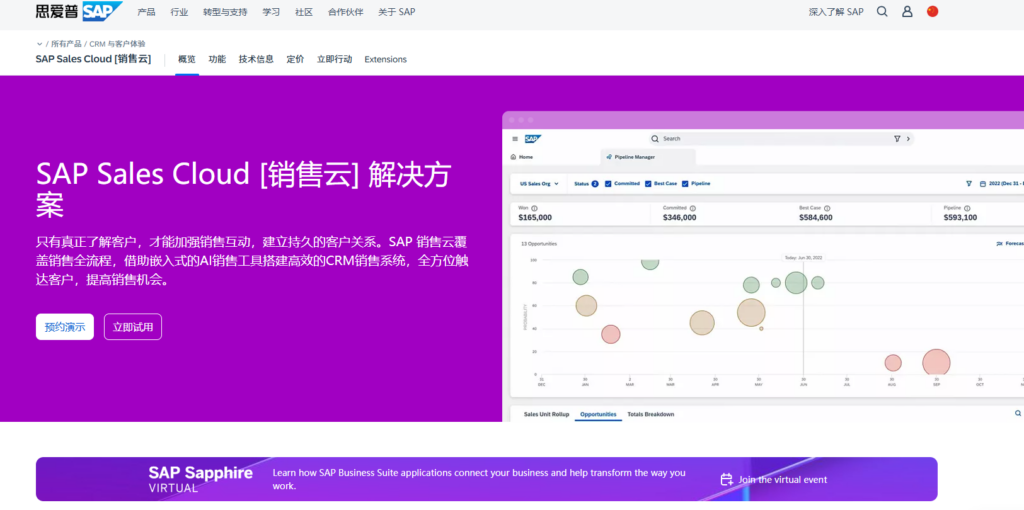Click the info icon next to Pipeline total
Viewport: 1024px width, 510px height.
(x=968, y=208)
